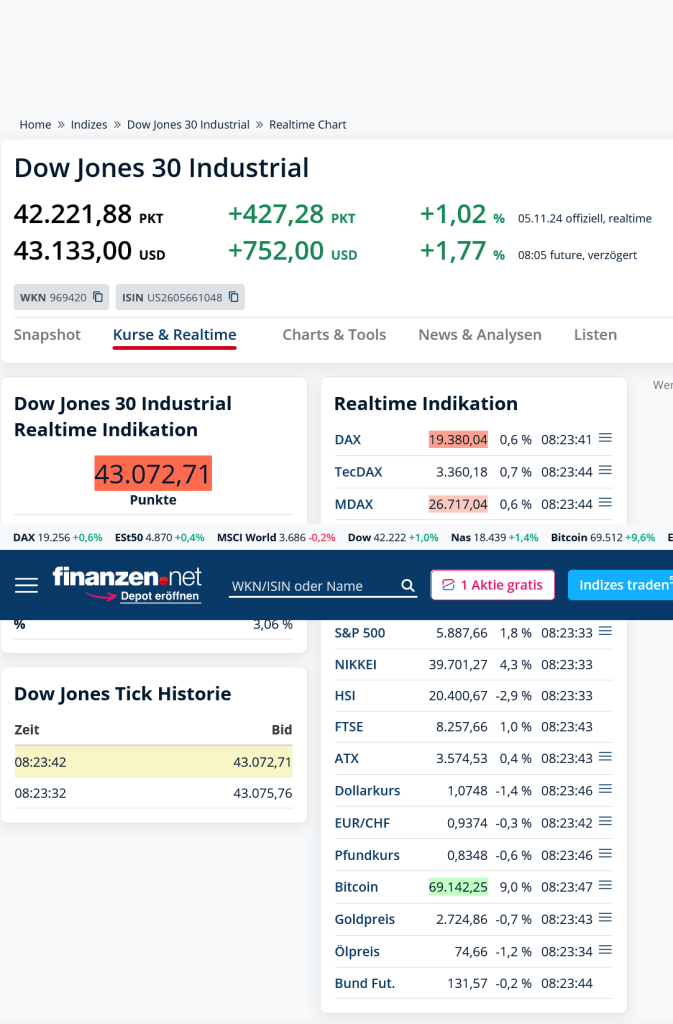Open the list menu for DAX row
673x1024 pixels.
[x=605, y=438]
